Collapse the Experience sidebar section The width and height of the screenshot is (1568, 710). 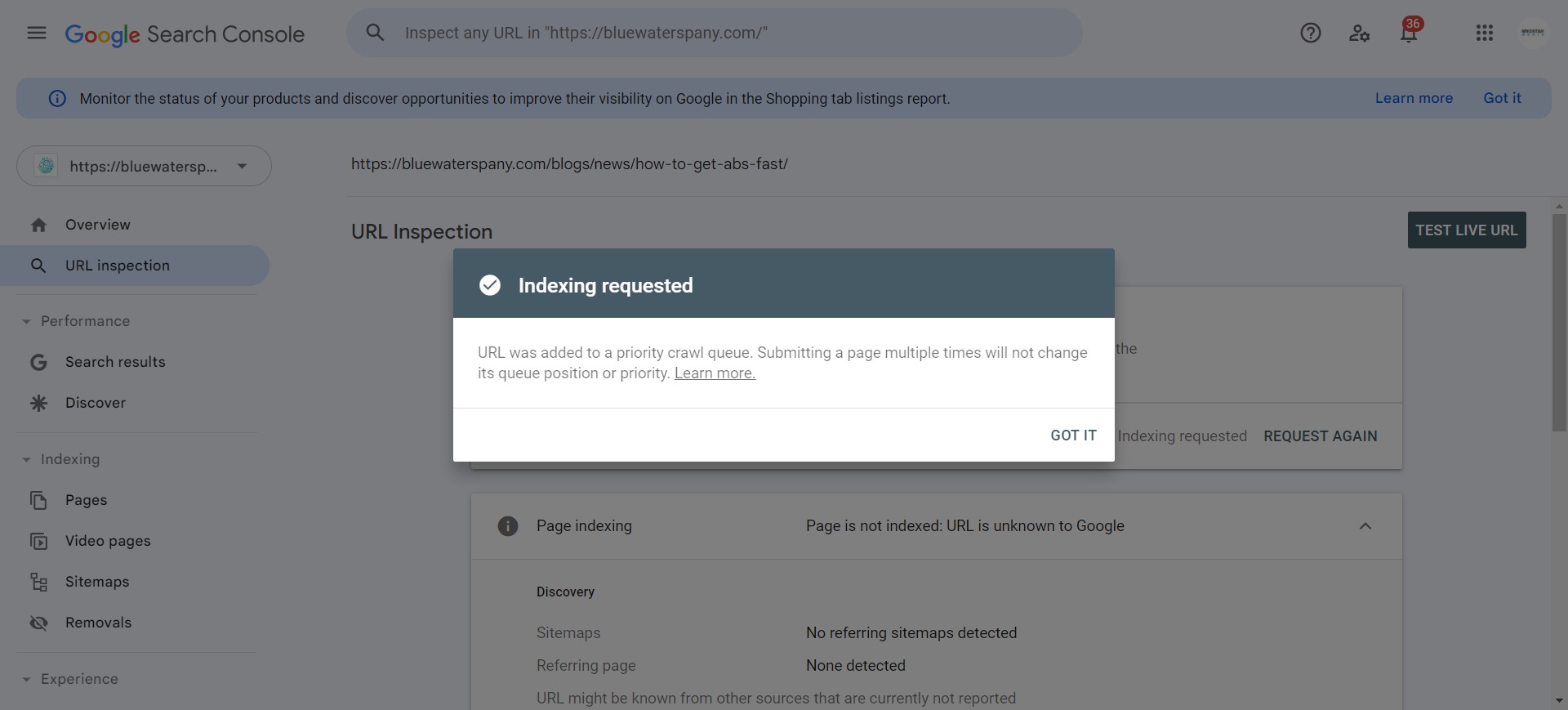[26, 680]
